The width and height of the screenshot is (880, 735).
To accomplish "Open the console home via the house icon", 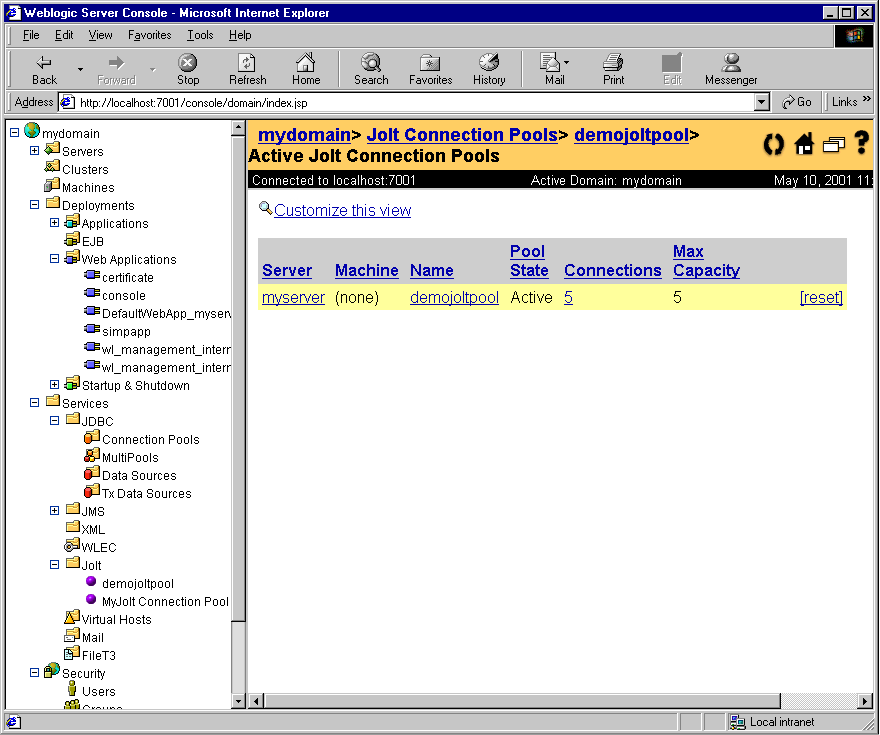I will click(805, 145).
